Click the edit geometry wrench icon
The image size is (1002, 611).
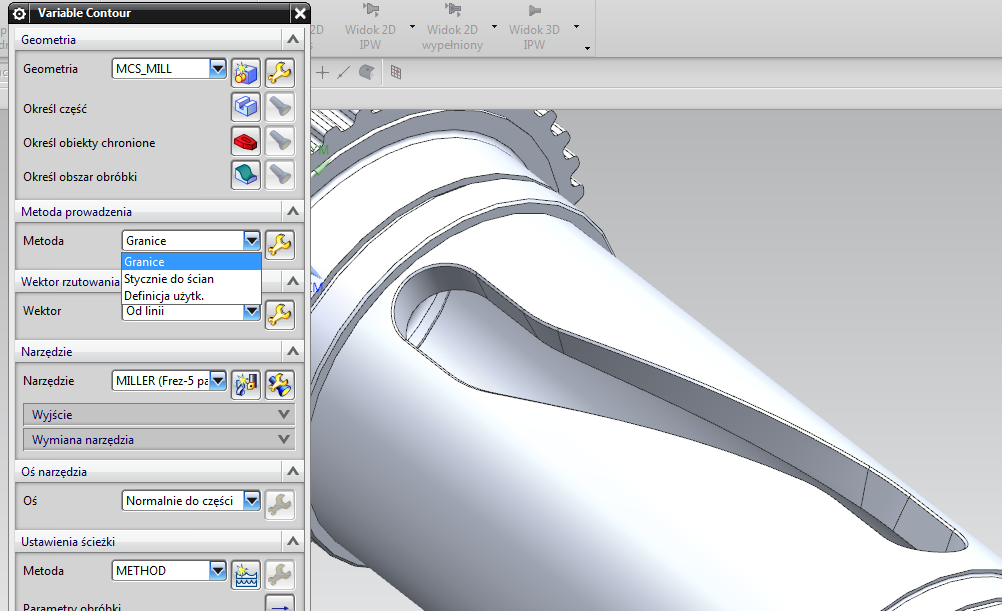click(x=280, y=72)
